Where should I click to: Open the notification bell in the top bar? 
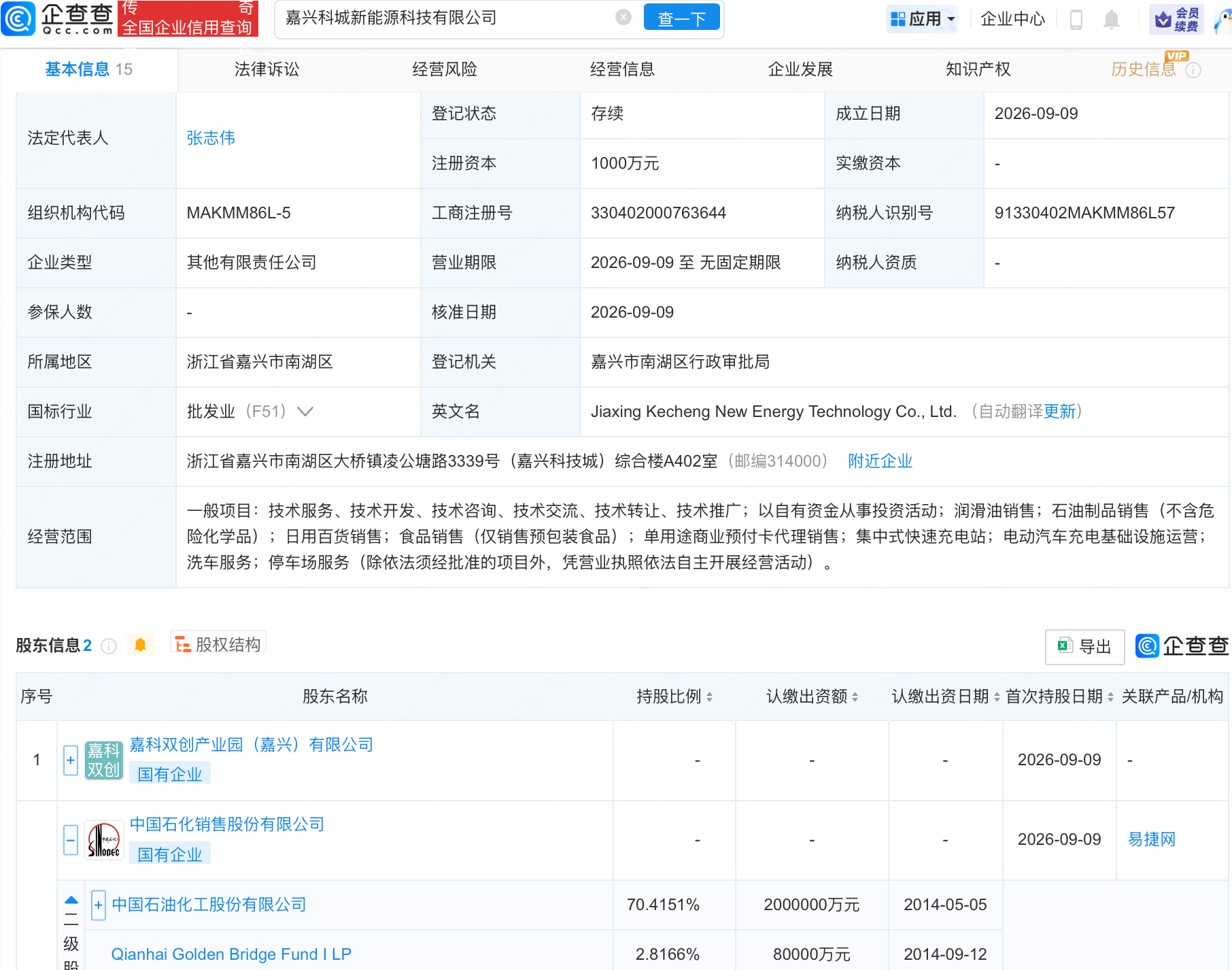(1111, 19)
